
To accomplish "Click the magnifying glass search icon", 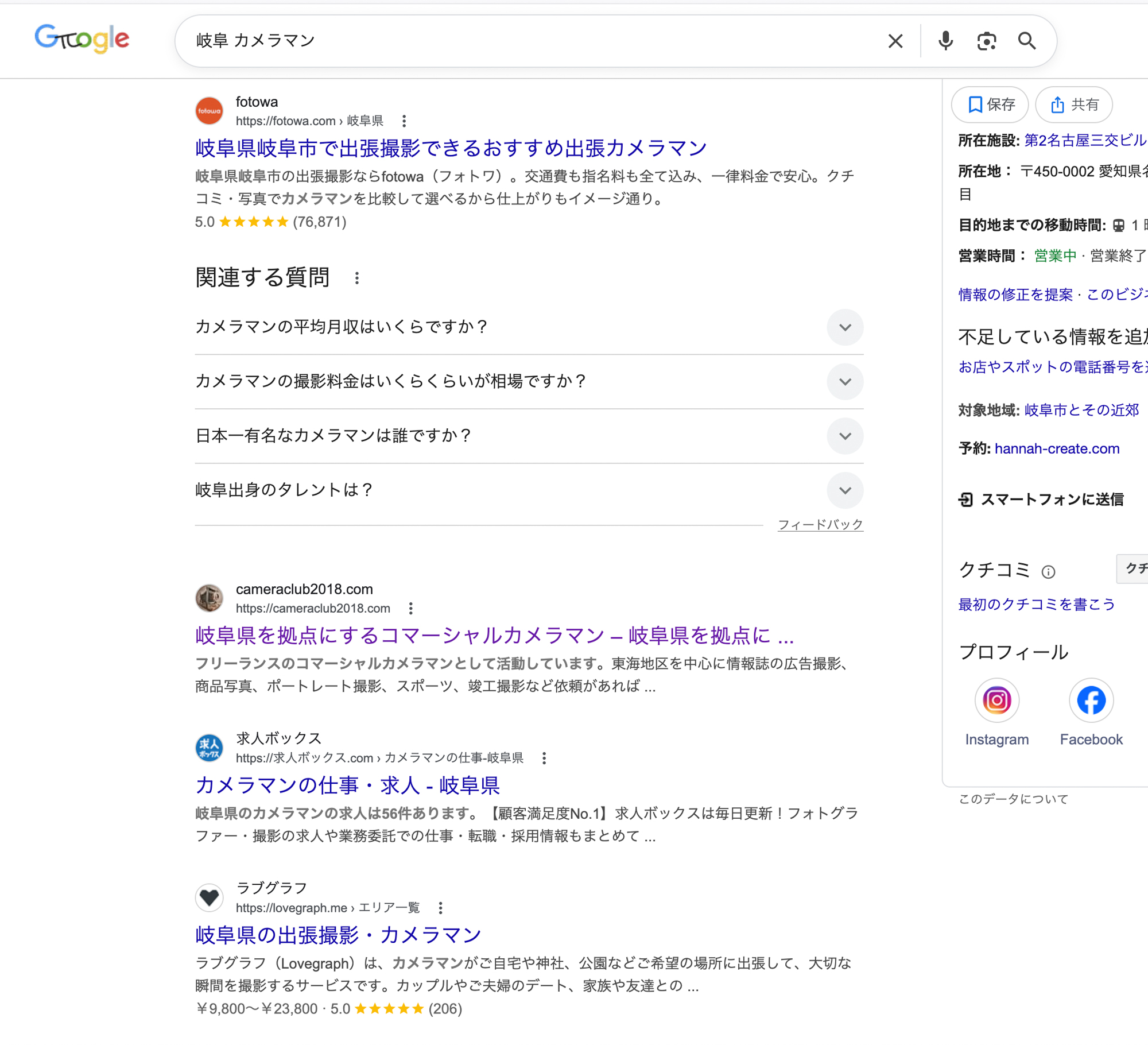I will coord(1026,41).
